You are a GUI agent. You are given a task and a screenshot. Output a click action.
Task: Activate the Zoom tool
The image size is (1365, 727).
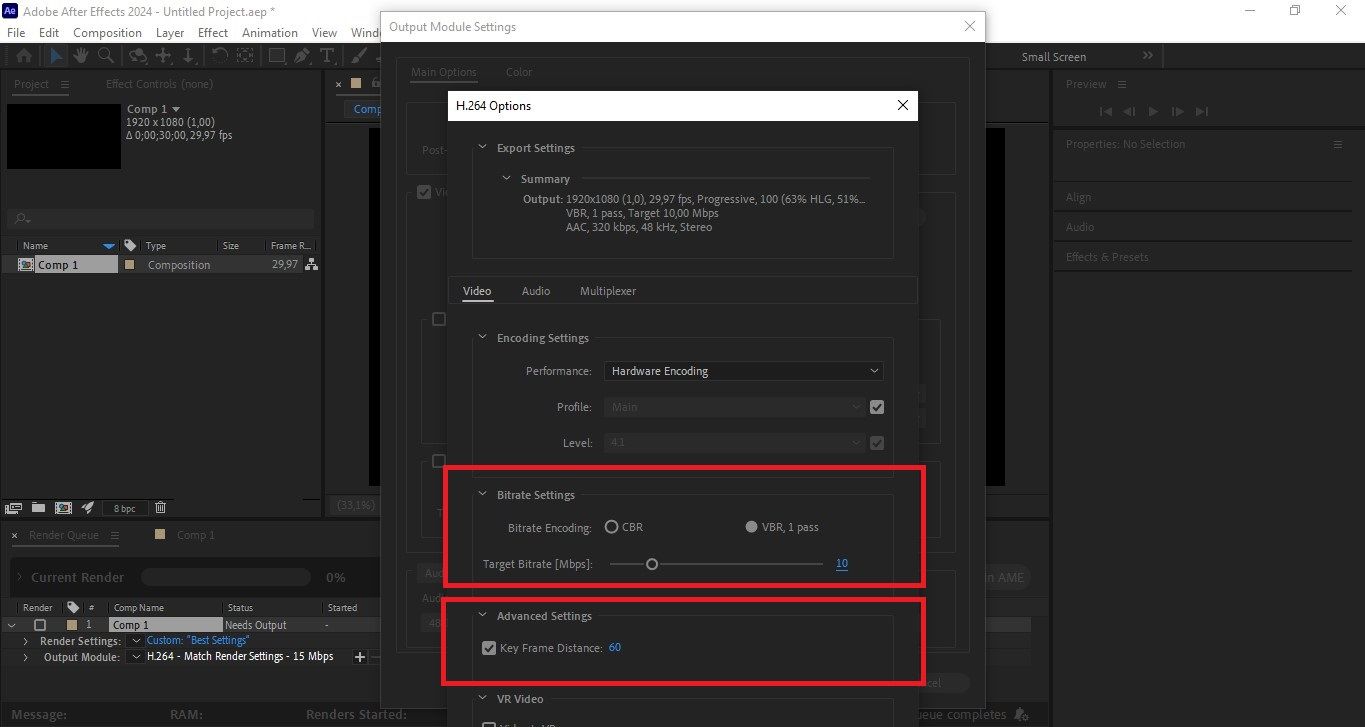point(105,55)
